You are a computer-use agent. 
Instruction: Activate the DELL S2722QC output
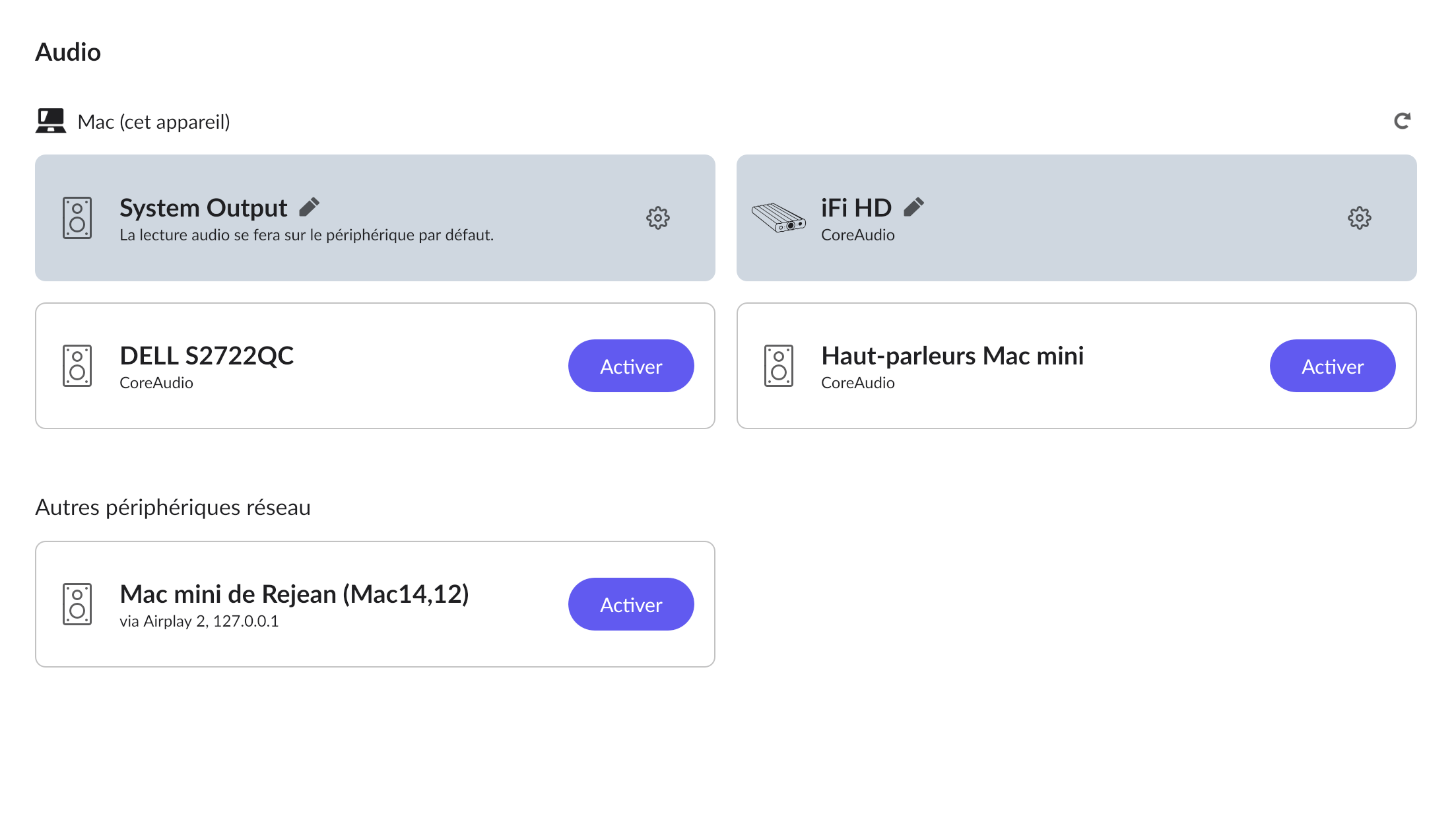631,366
